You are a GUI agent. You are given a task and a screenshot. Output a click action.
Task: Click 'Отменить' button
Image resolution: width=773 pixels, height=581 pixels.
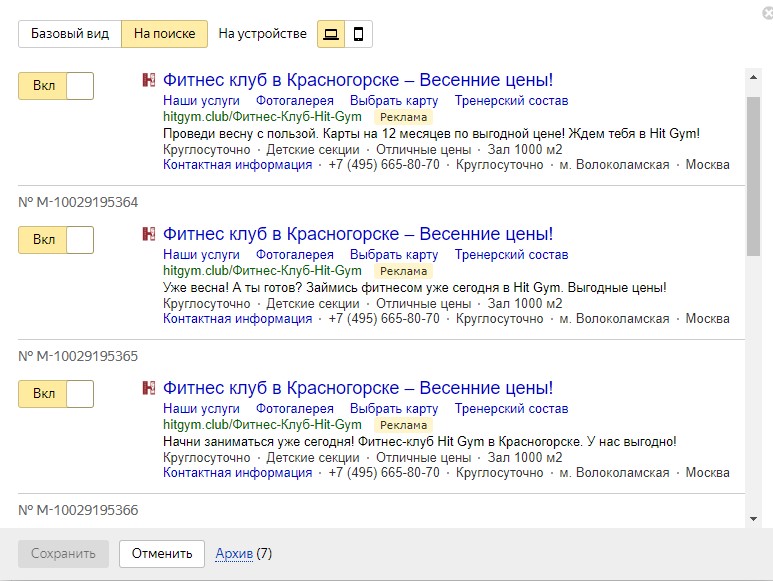tap(162, 553)
